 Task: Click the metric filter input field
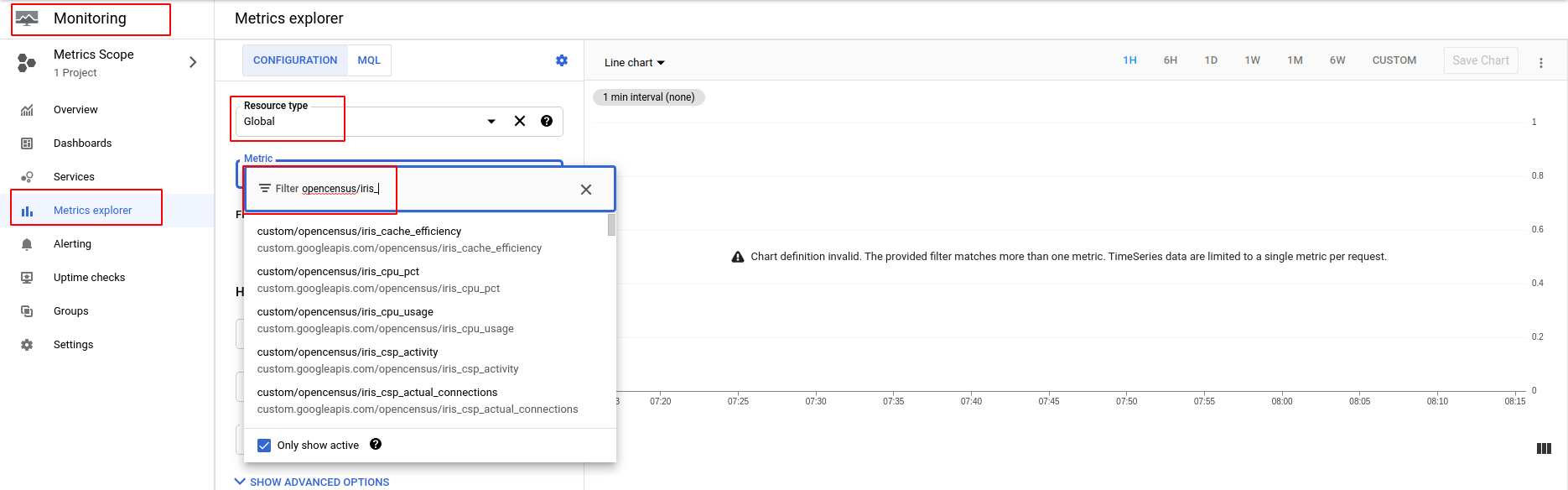pos(419,189)
